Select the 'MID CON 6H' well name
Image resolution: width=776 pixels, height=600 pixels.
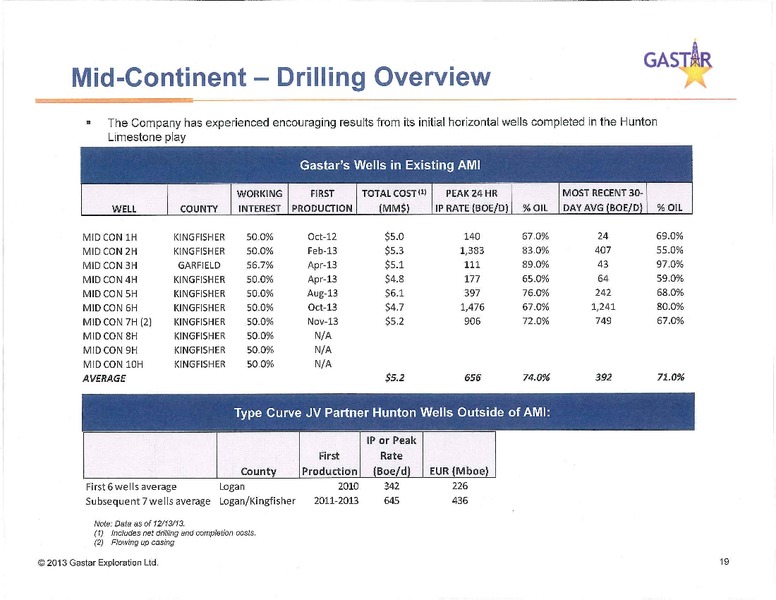[x=110, y=307]
